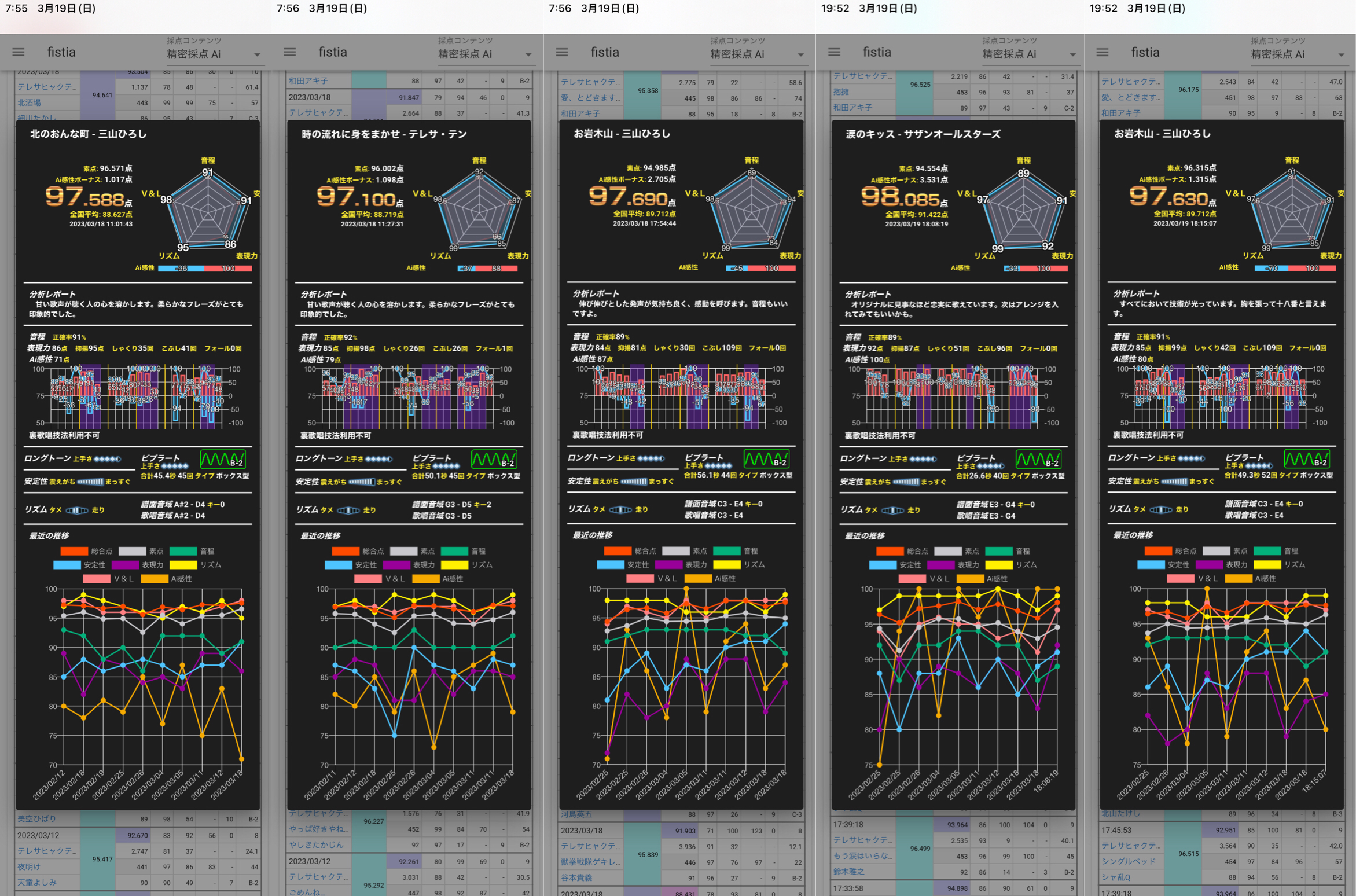Open hamburger menu above 時の流れに身をまかせ report
Image resolution: width=1356 pixels, height=896 pixels.
click(290, 52)
